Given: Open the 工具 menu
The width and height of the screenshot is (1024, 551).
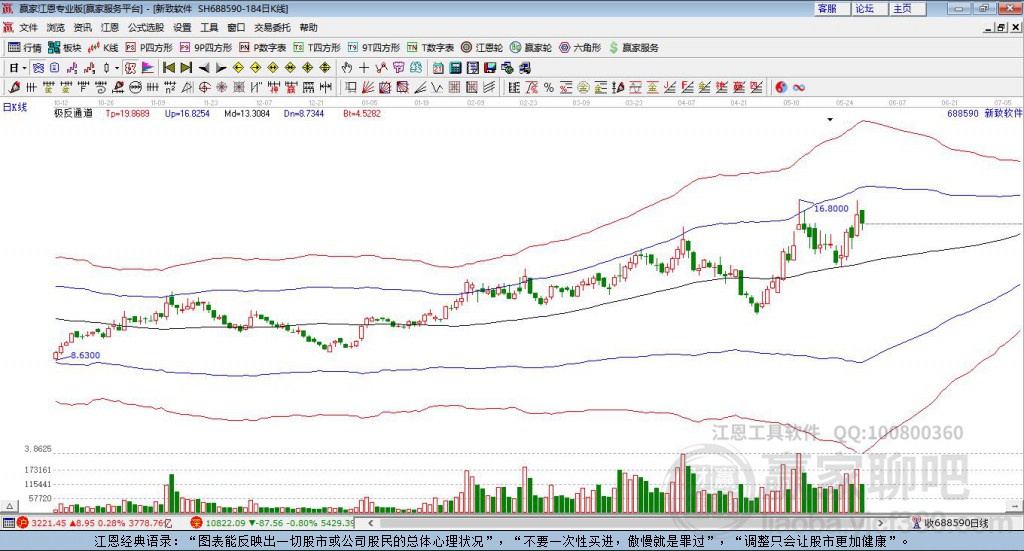Looking at the screenshot, I should point(209,27).
